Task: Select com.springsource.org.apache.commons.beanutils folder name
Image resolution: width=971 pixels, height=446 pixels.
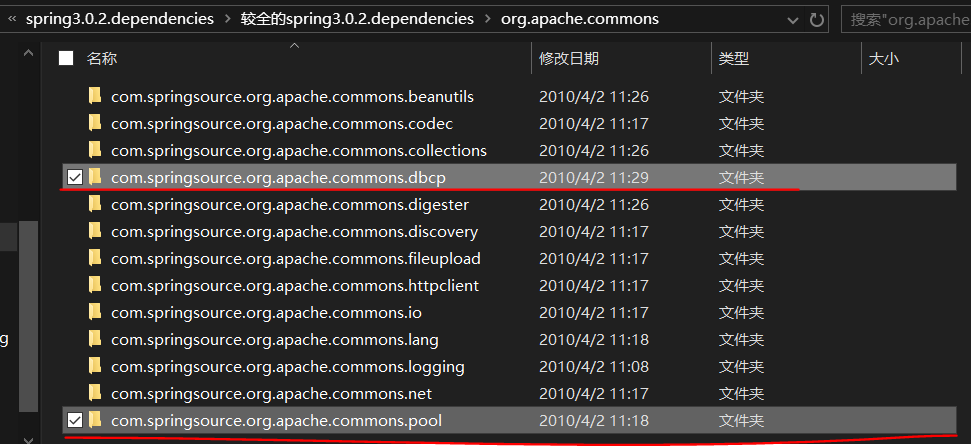Action: pos(292,97)
